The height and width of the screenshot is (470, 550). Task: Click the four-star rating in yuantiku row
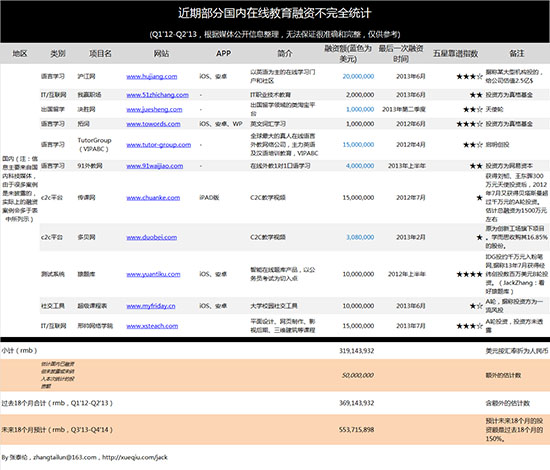click(469, 274)
